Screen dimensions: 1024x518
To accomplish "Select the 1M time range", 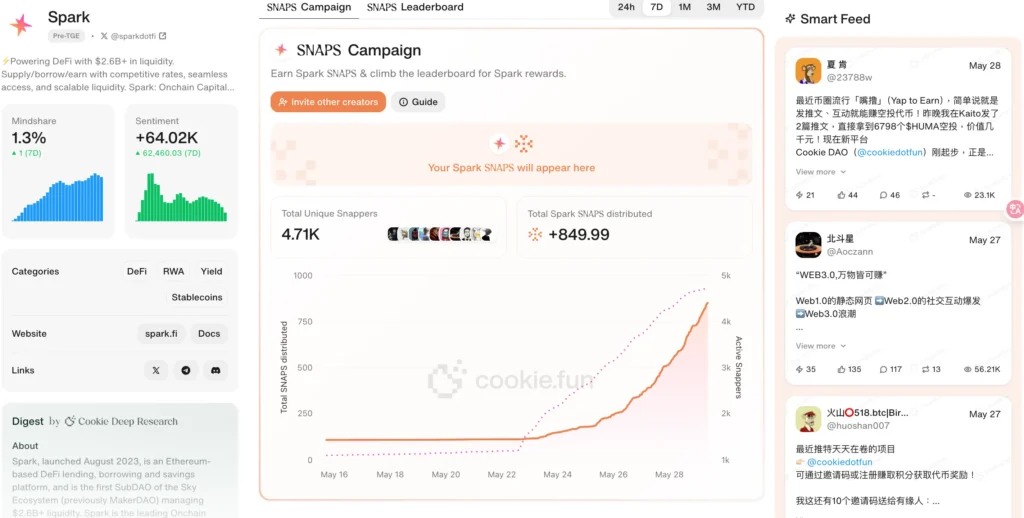I will [x=684, y=7].
